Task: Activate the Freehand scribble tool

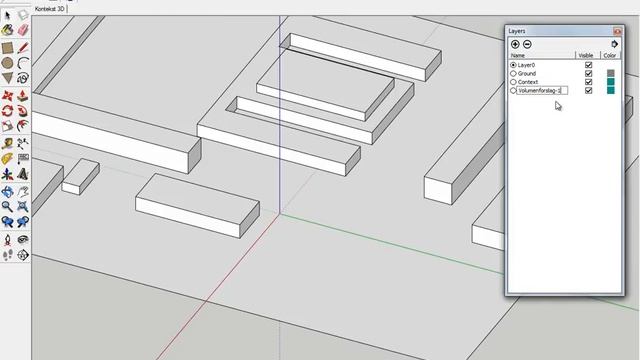Action: [23, 78]
